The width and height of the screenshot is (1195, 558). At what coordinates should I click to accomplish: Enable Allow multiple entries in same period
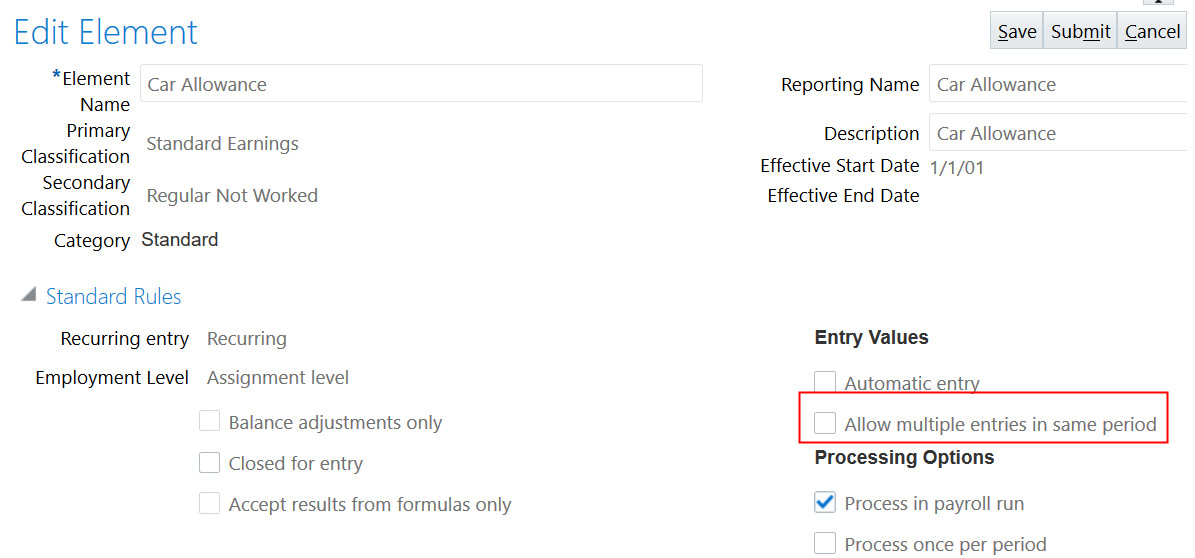[x=825, y=424]
